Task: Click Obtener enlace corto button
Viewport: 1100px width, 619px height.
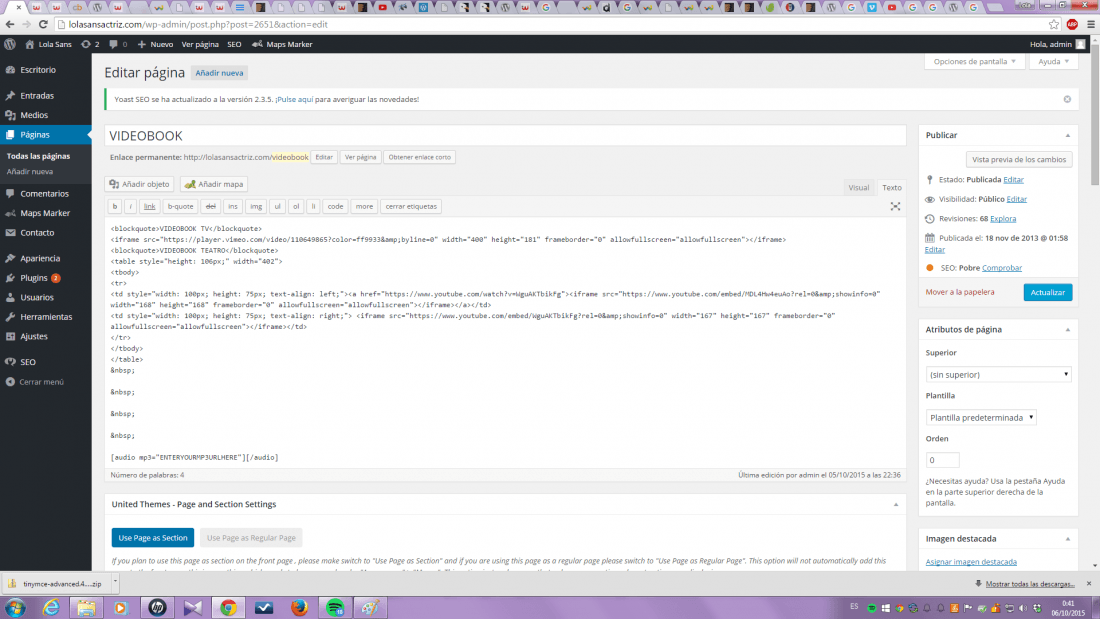Action: coord(420,157)
